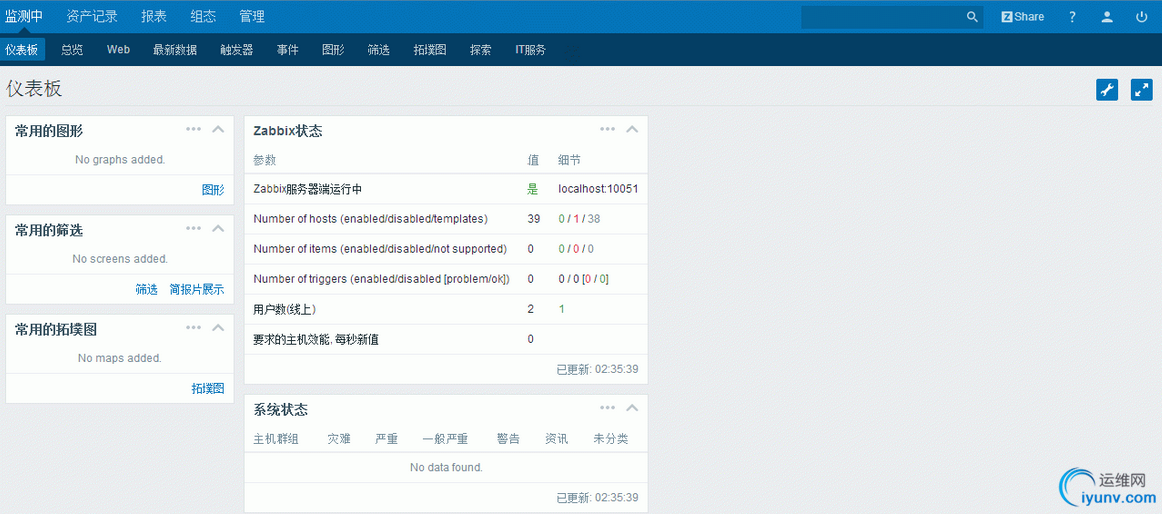Click the 'Number of hosts' row label
The image size is (1162, 514).
coord(371,218)
